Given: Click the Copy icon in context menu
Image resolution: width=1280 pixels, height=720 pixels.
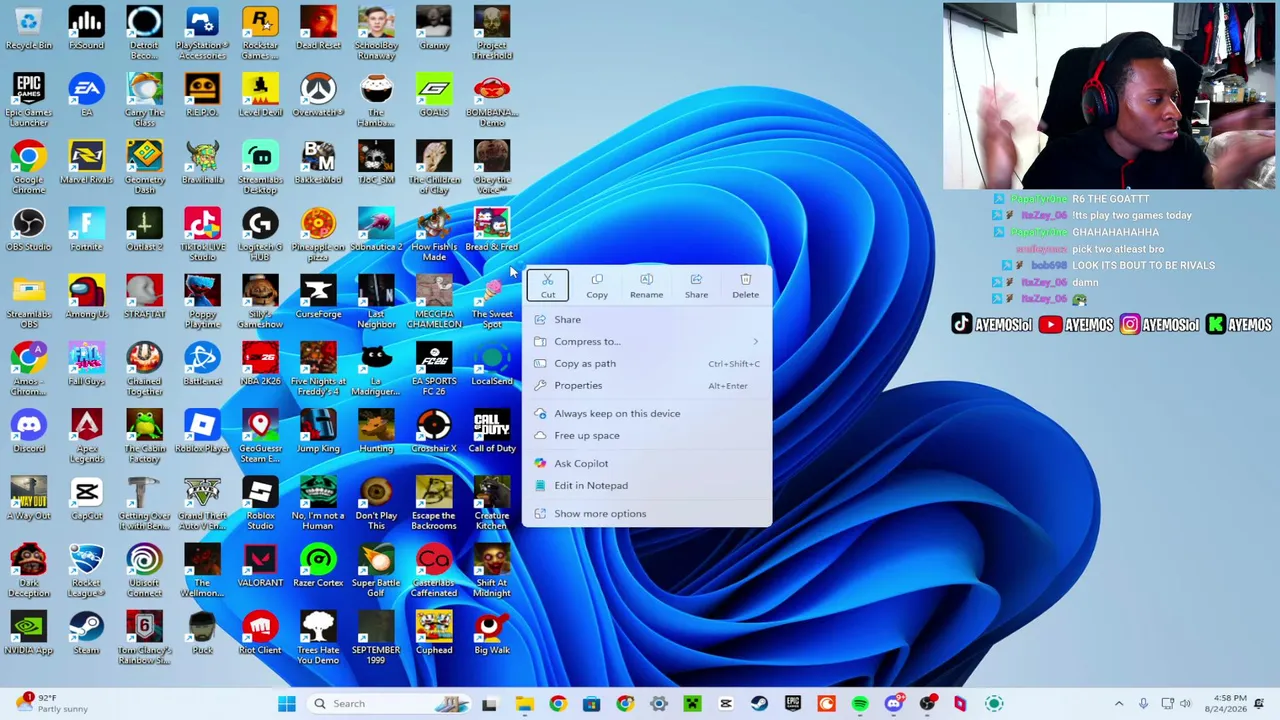Looking at the screenshot, I should coord(597,285).
